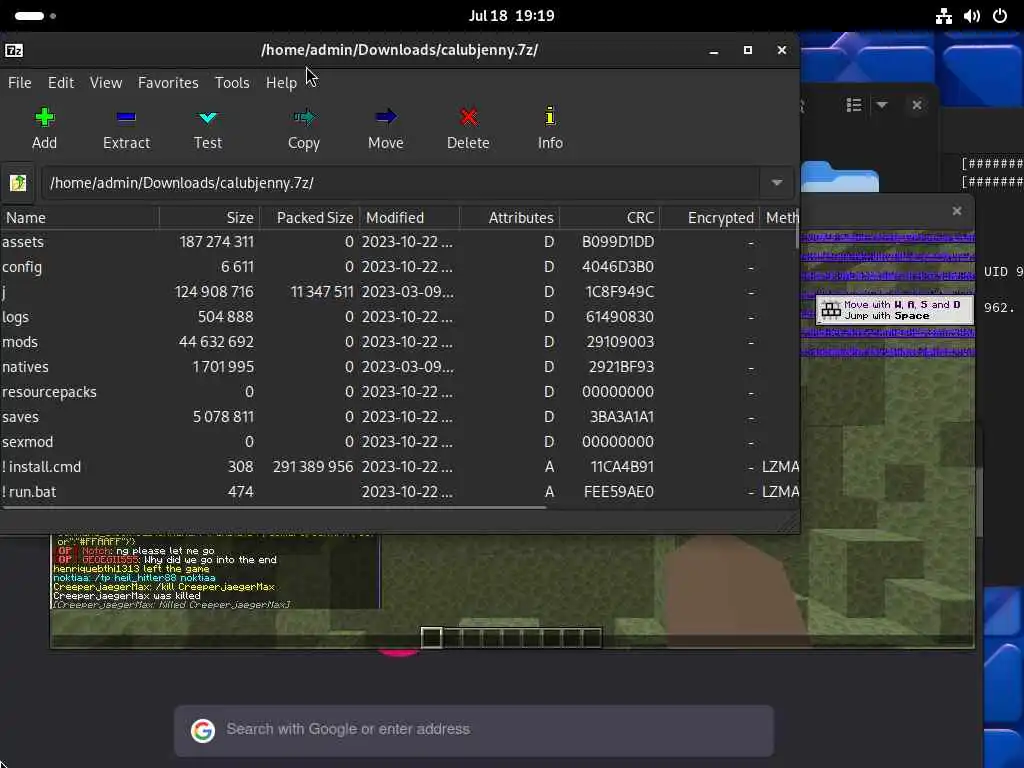Open the Favorites menu
The height and width of the screenshot is (768, 1024).
(168, 83)
